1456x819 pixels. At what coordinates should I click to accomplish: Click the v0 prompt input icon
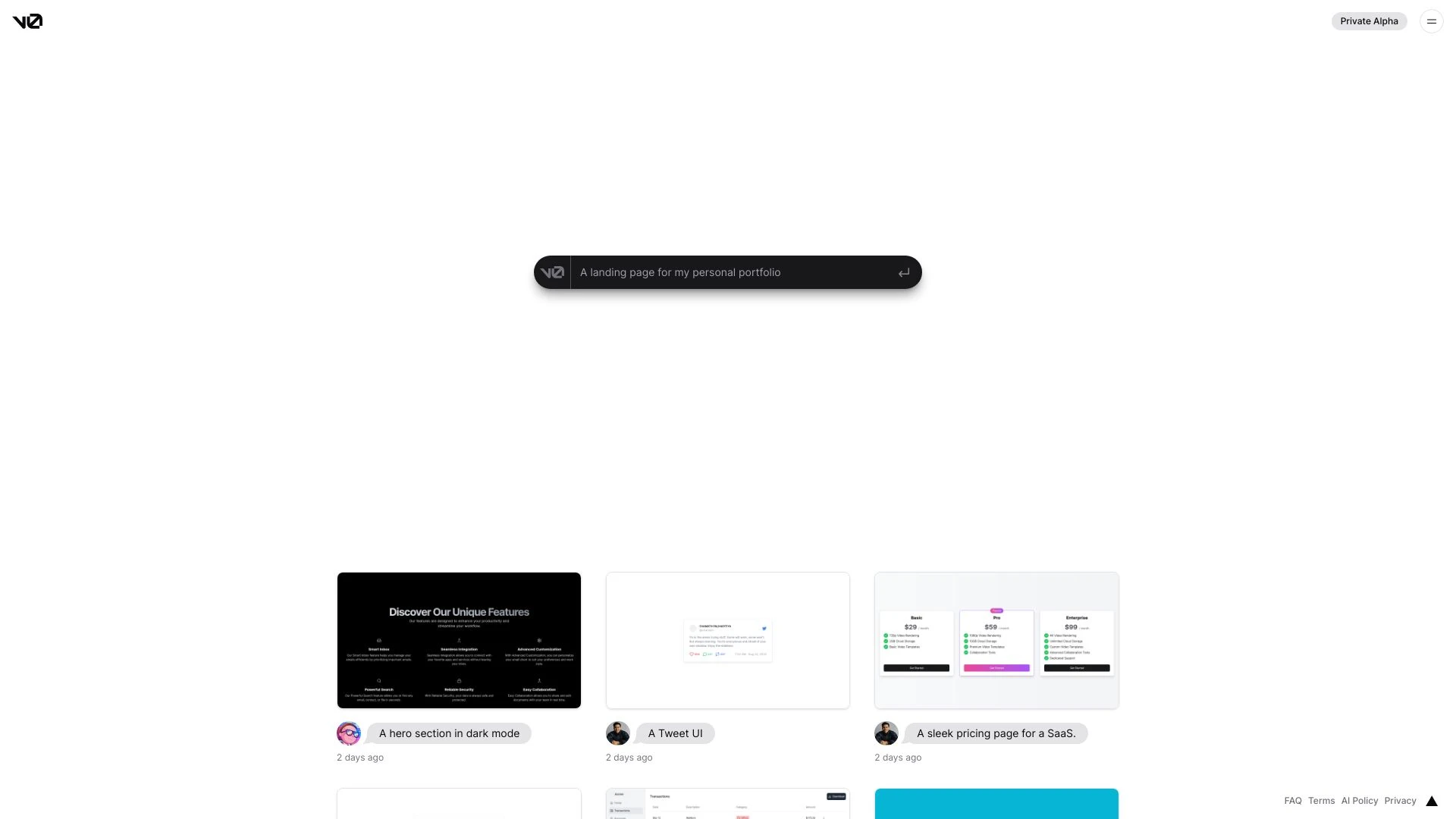553,271
